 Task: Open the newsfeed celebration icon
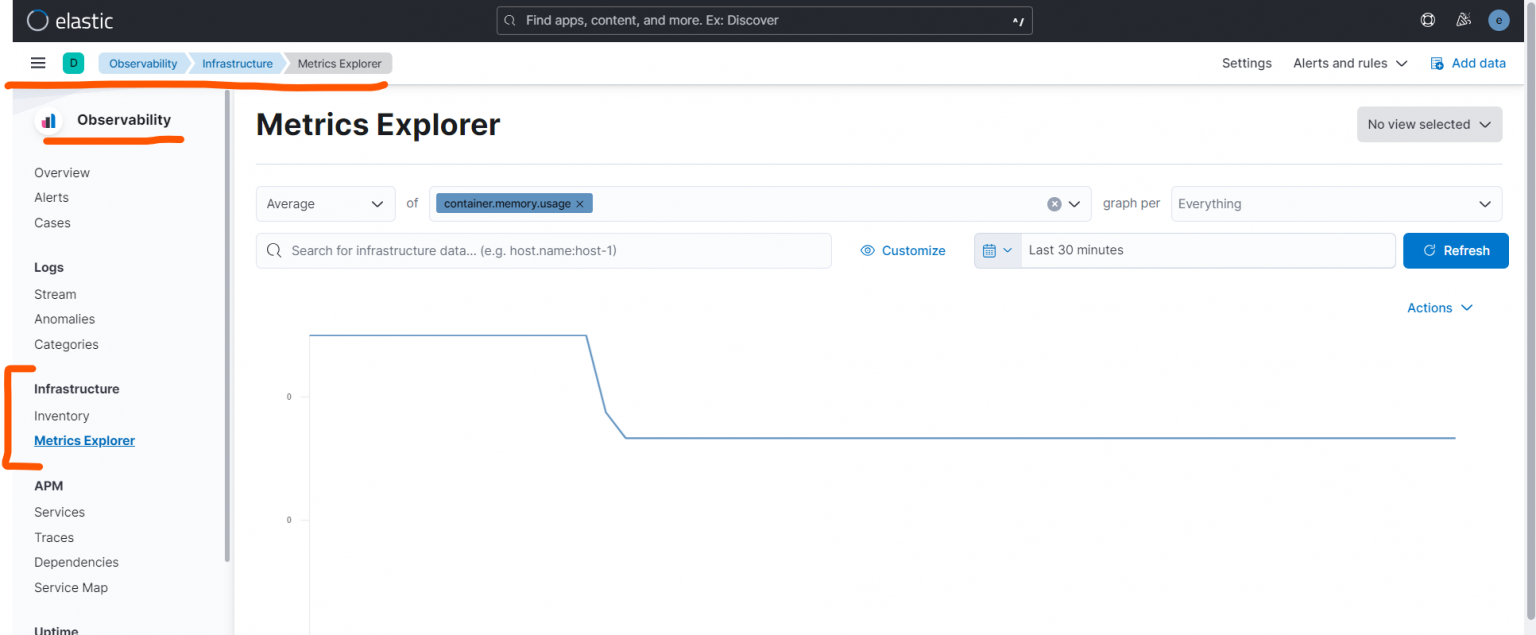coord(1463,20)
